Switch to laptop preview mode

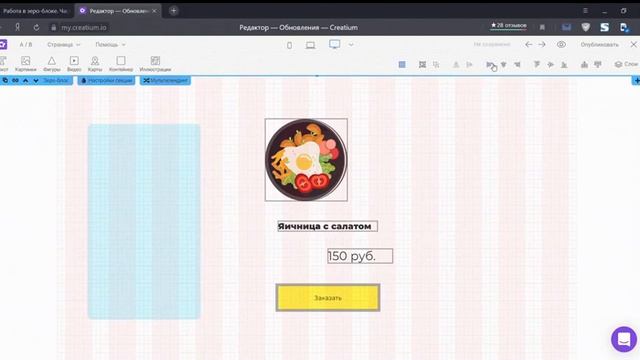click(311, 45)
